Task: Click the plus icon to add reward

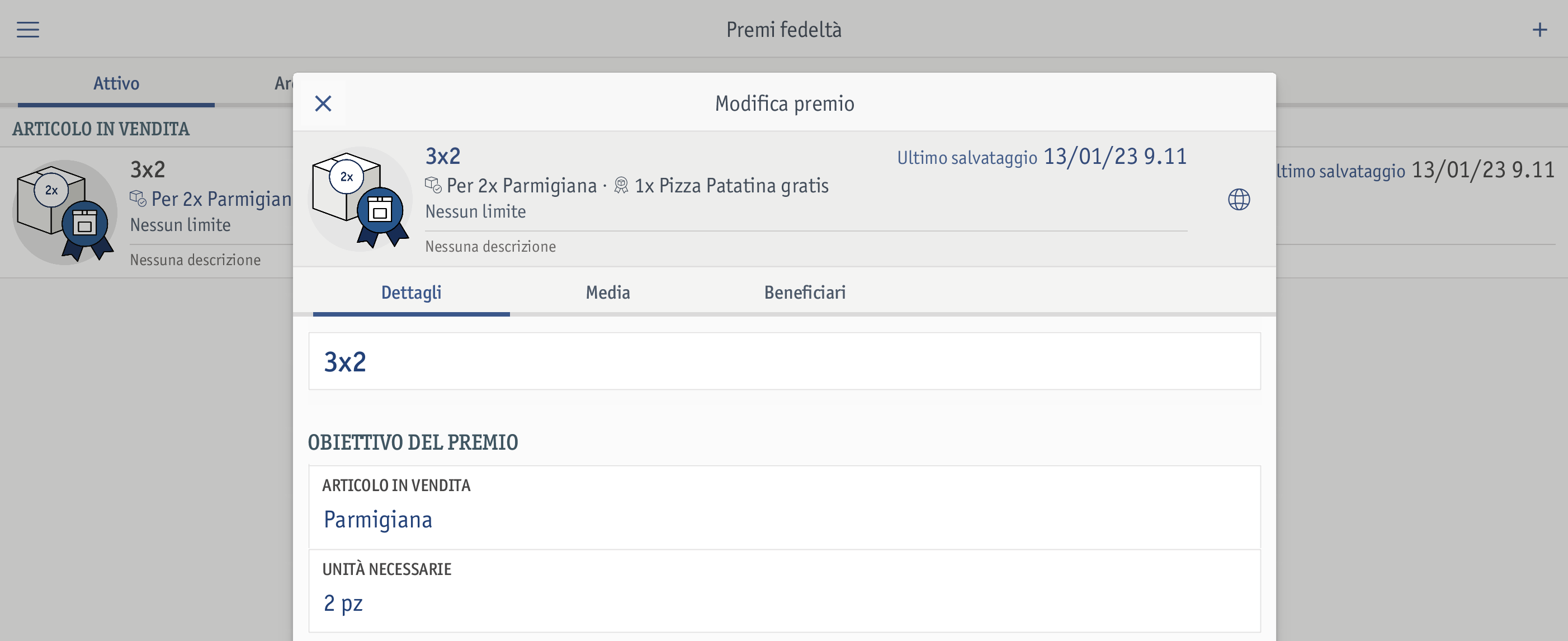Action: 1539,29
